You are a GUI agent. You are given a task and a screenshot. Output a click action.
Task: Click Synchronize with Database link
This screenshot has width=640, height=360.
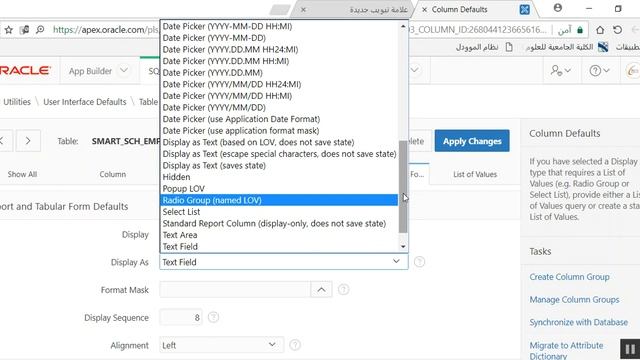pyautogui.click(x=578, y=322)
